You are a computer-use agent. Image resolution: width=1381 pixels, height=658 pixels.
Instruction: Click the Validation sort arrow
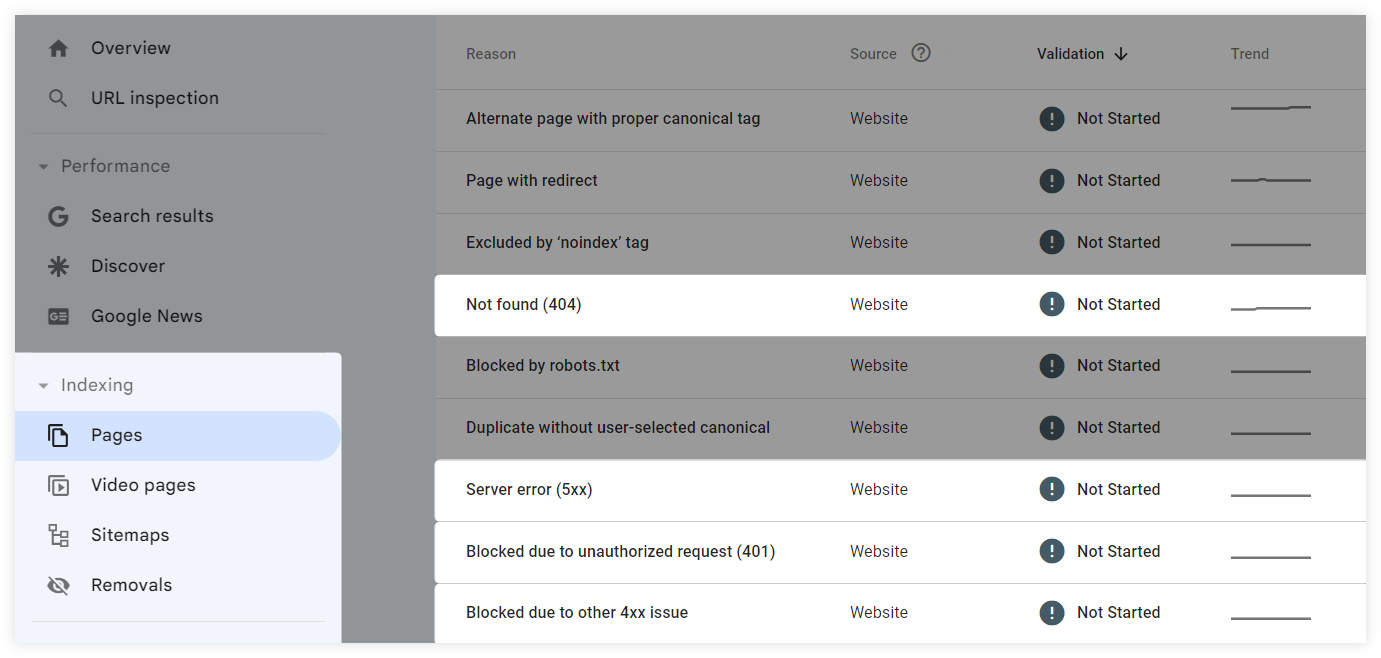(x=1122, y=53)
